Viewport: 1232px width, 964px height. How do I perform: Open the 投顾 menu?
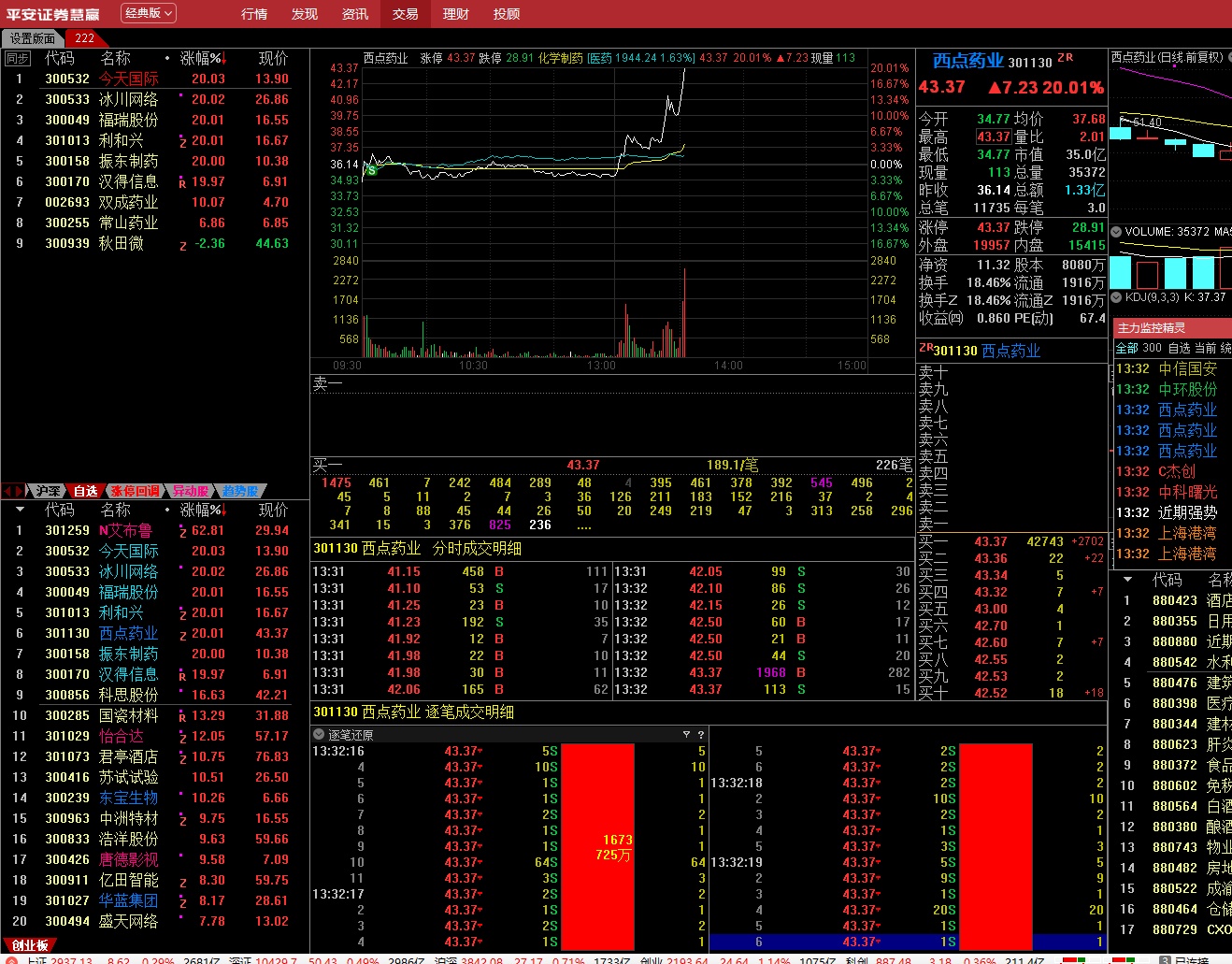[507, 14]
